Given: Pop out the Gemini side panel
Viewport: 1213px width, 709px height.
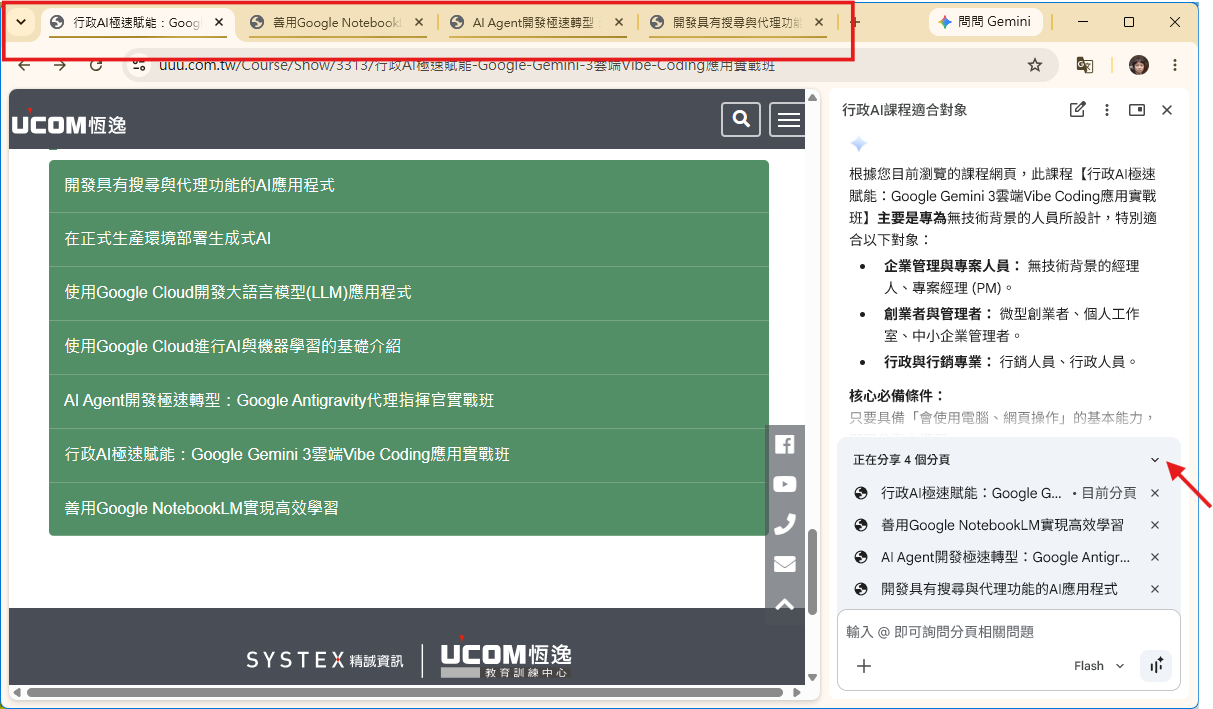Looking at the screenshot, I should click(x=1137, y=110).
